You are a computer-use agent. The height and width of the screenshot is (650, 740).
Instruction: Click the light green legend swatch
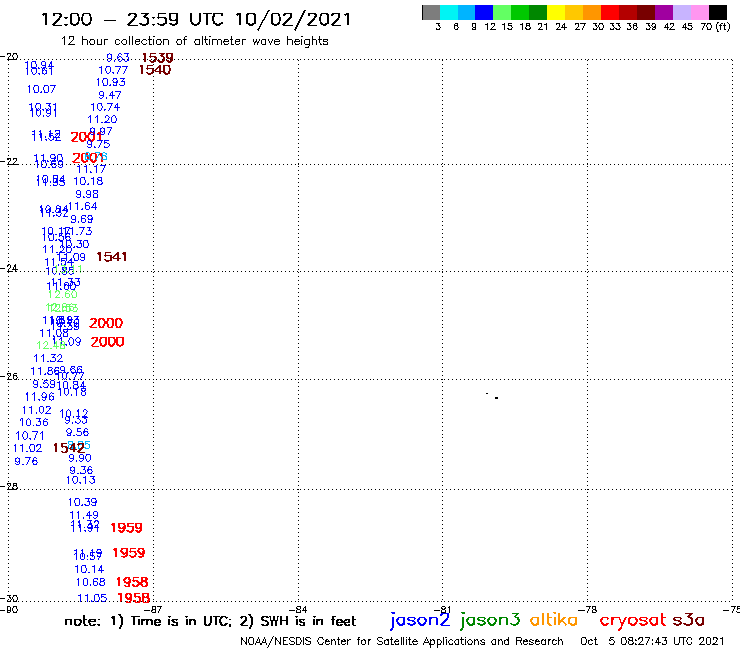[x=503, y=12]
